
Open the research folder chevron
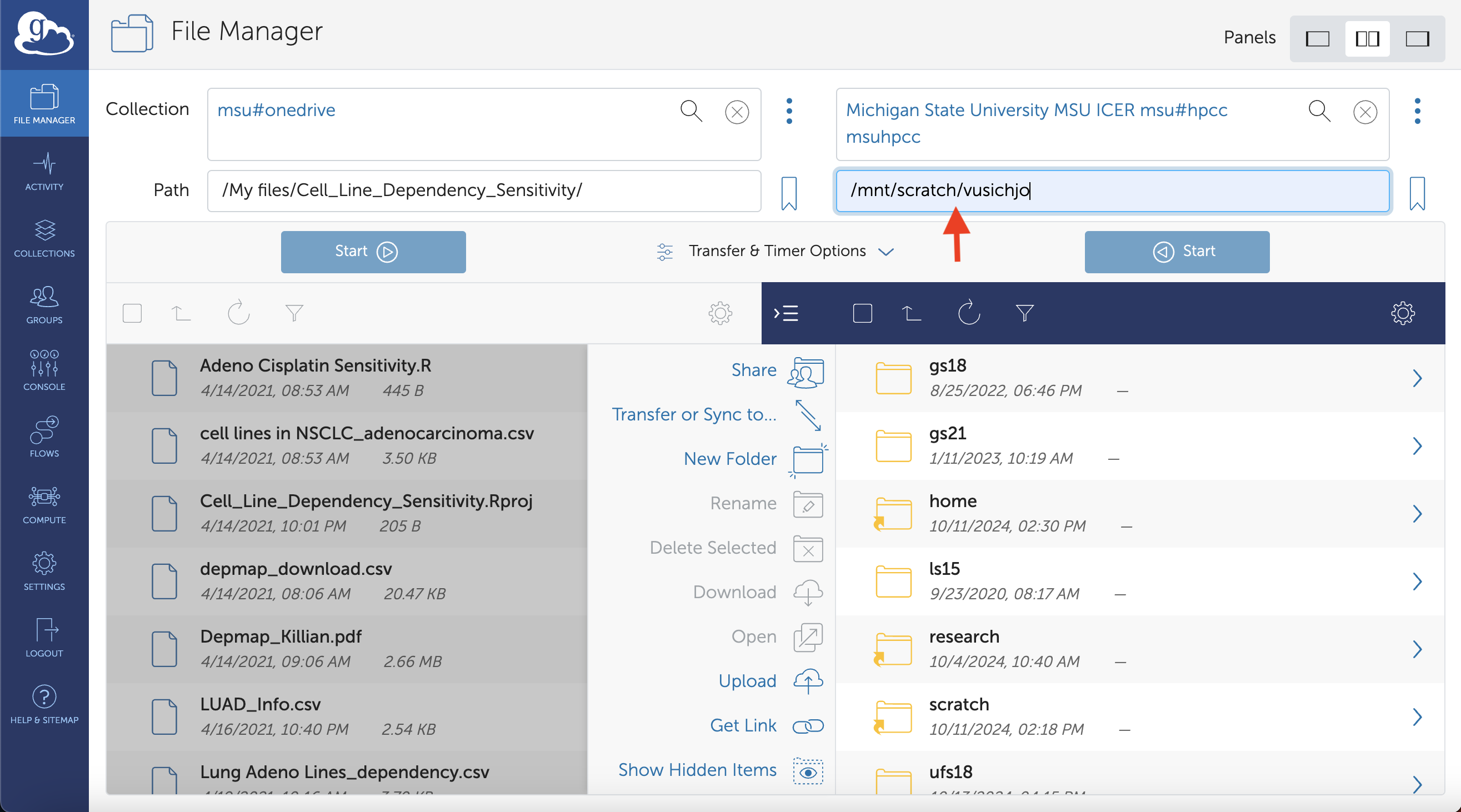click(1417, 649)
